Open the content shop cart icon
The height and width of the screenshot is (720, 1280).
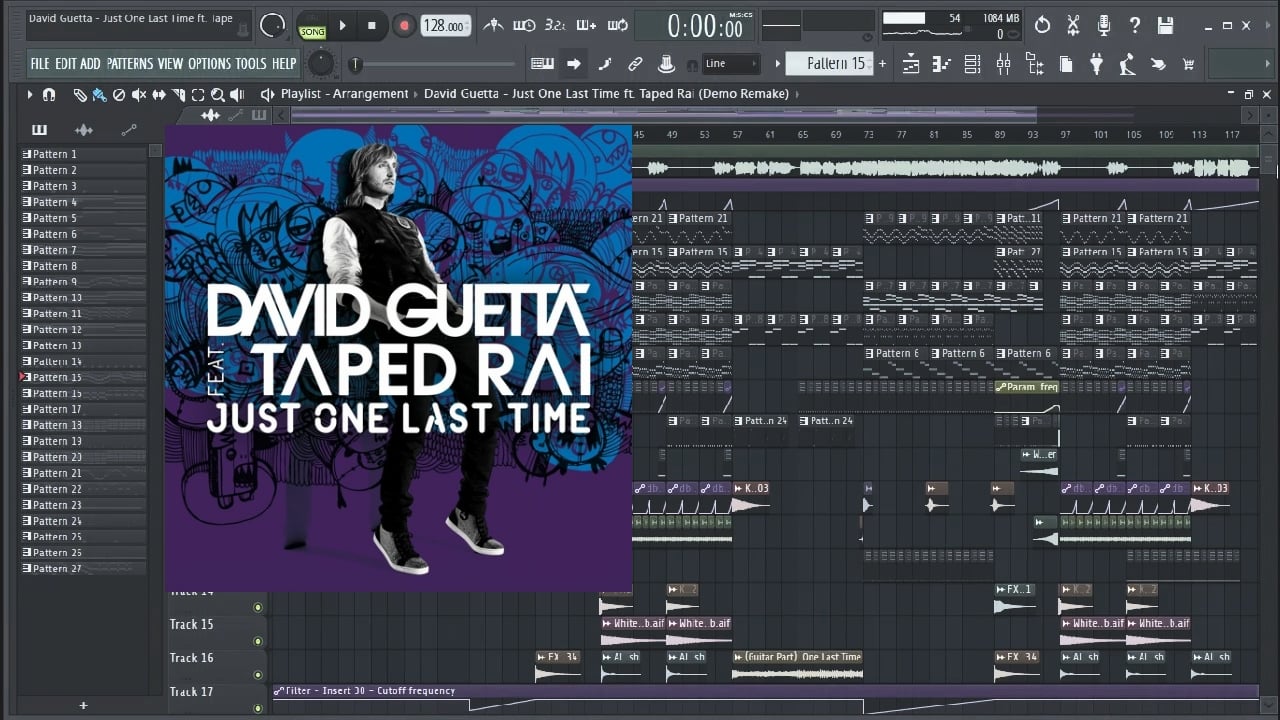click(x=1189, y=65)
